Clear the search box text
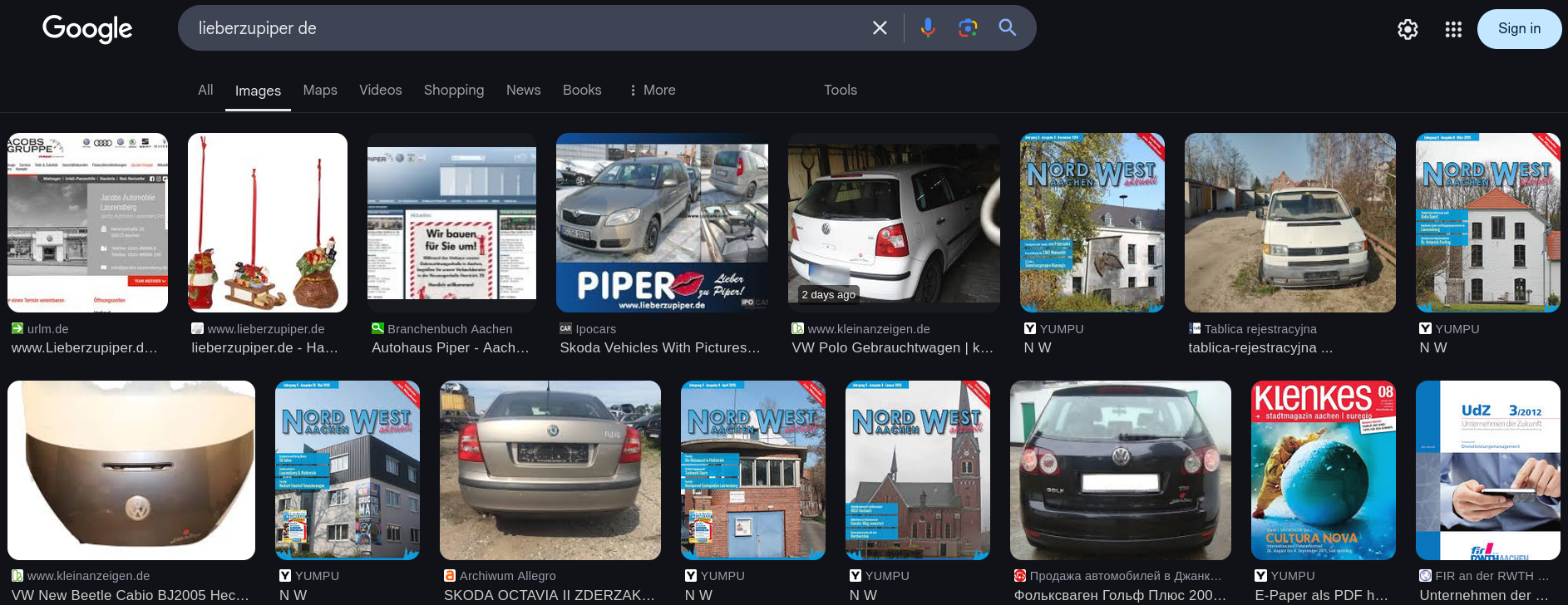Viewport: 1568px width, 605px height. click(x=880, y=28)
